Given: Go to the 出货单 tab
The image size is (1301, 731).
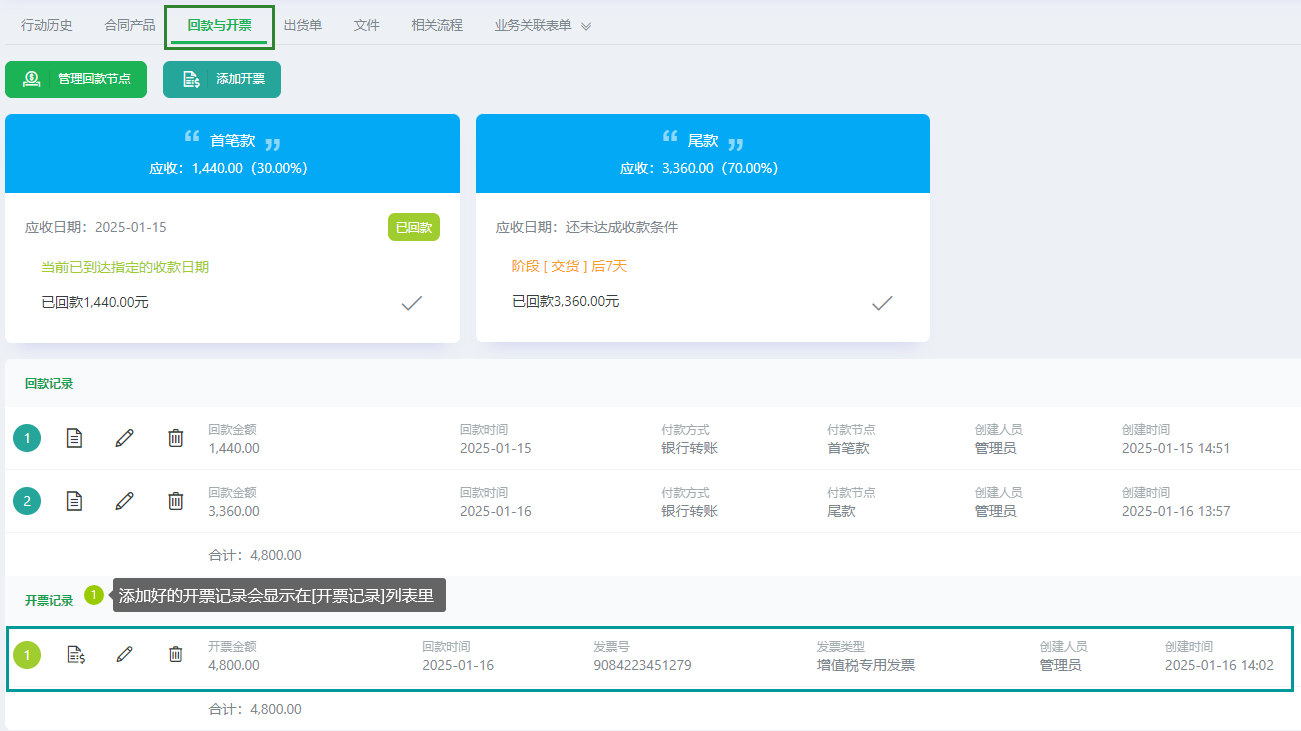Looking at the screenshot, I should point(303,25).
